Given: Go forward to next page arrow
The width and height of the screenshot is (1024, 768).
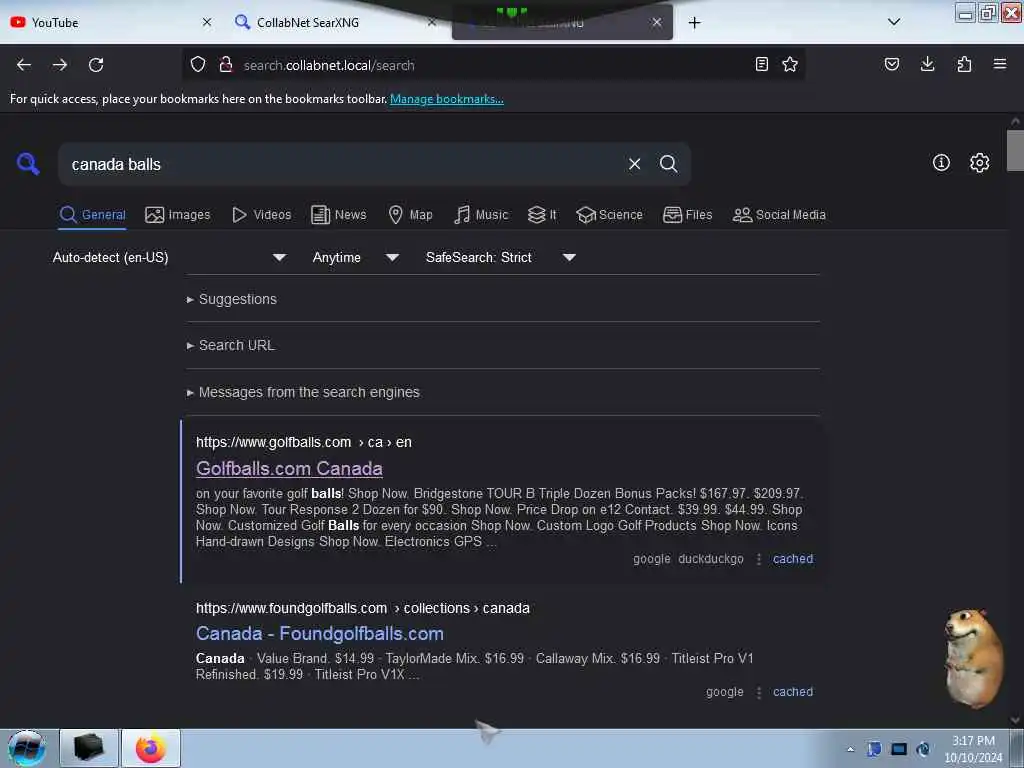Looking at the screenshot, I should point(60,65).
